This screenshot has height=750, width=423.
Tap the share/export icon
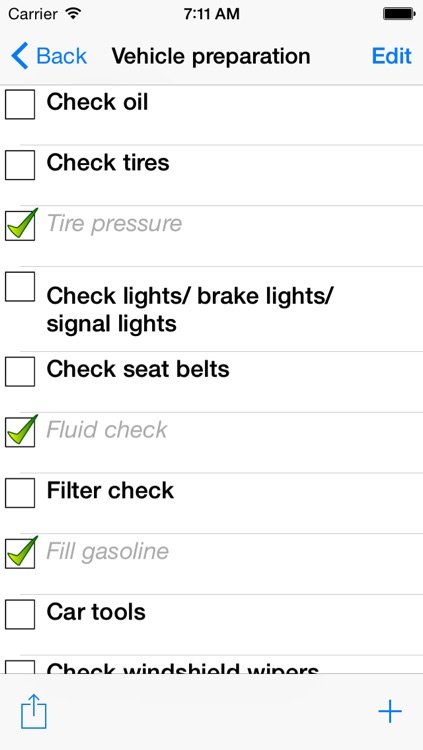pyautogui.click(x=33, y=711)
